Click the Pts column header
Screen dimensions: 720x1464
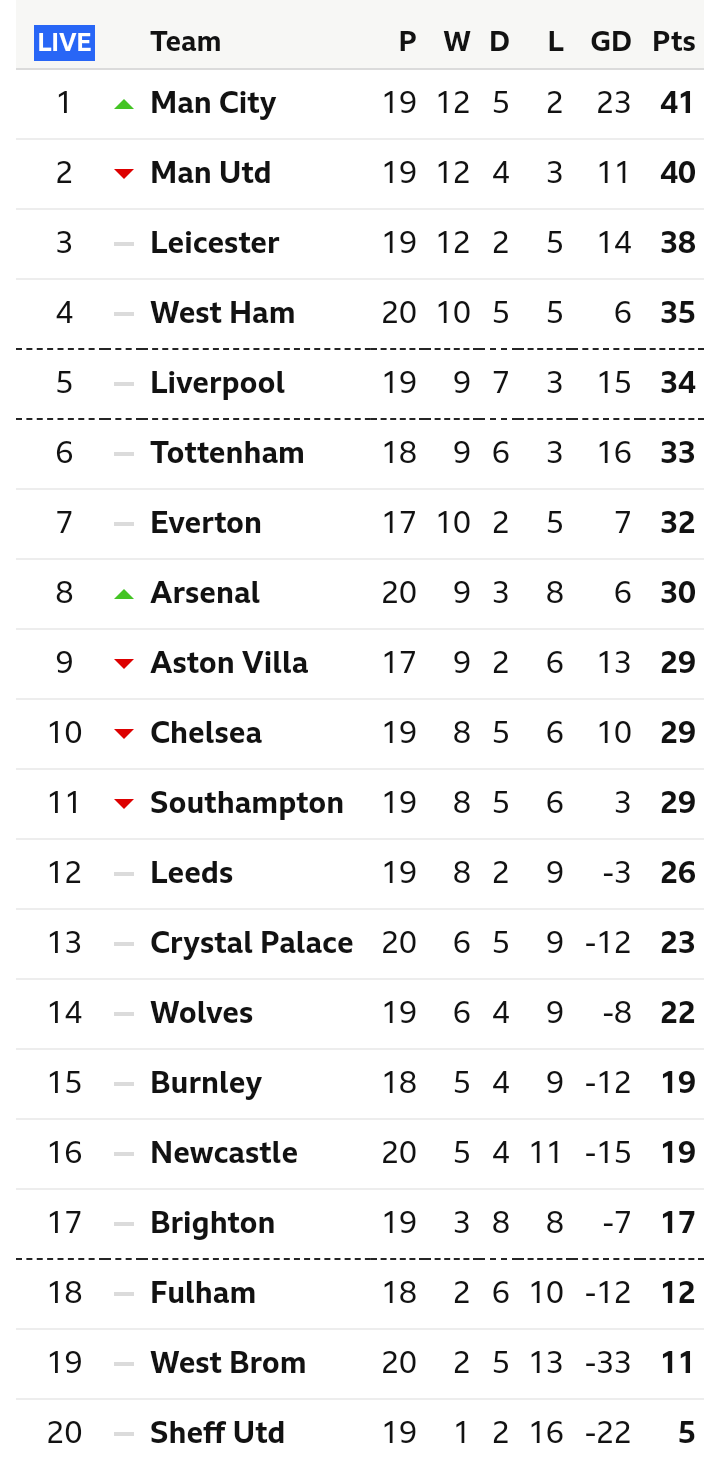pos(673,42)
